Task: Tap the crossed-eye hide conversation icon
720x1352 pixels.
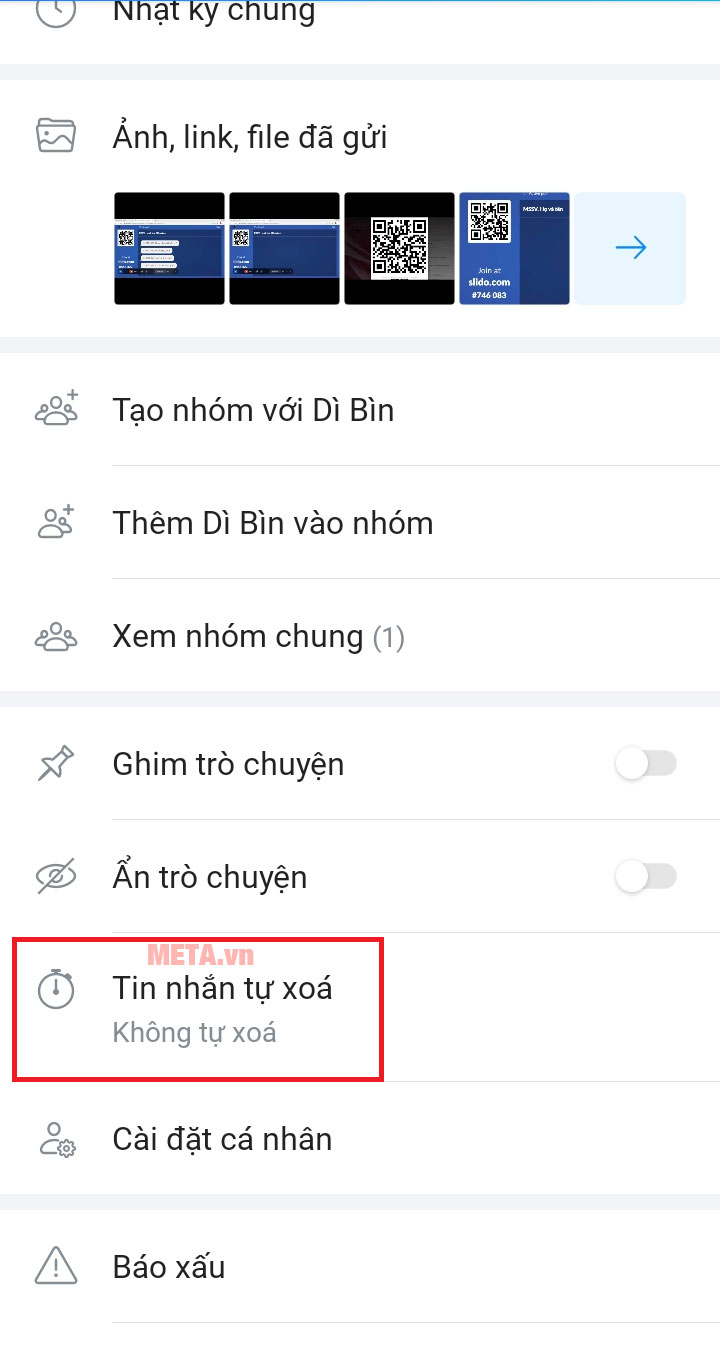Action: [56, 877]
